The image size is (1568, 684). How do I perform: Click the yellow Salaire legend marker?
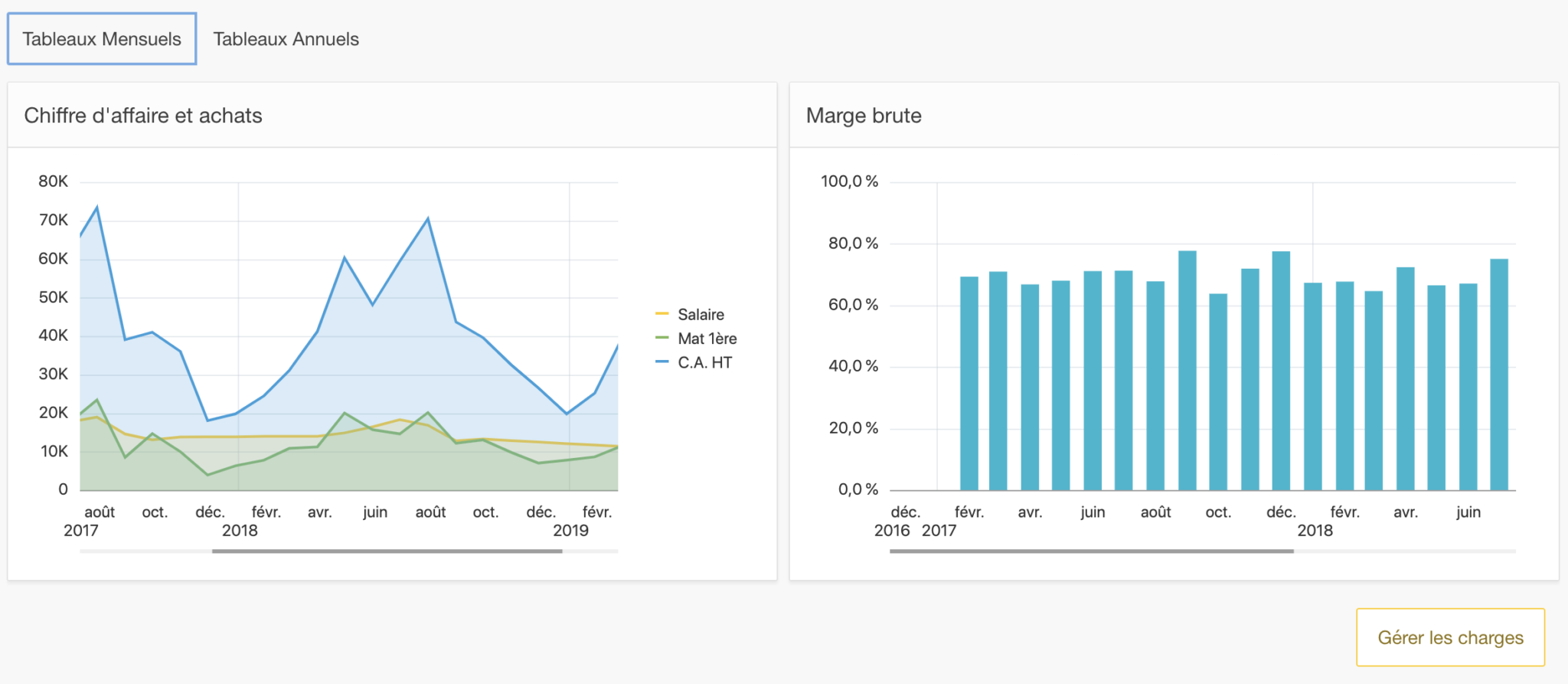coord(662,314)
